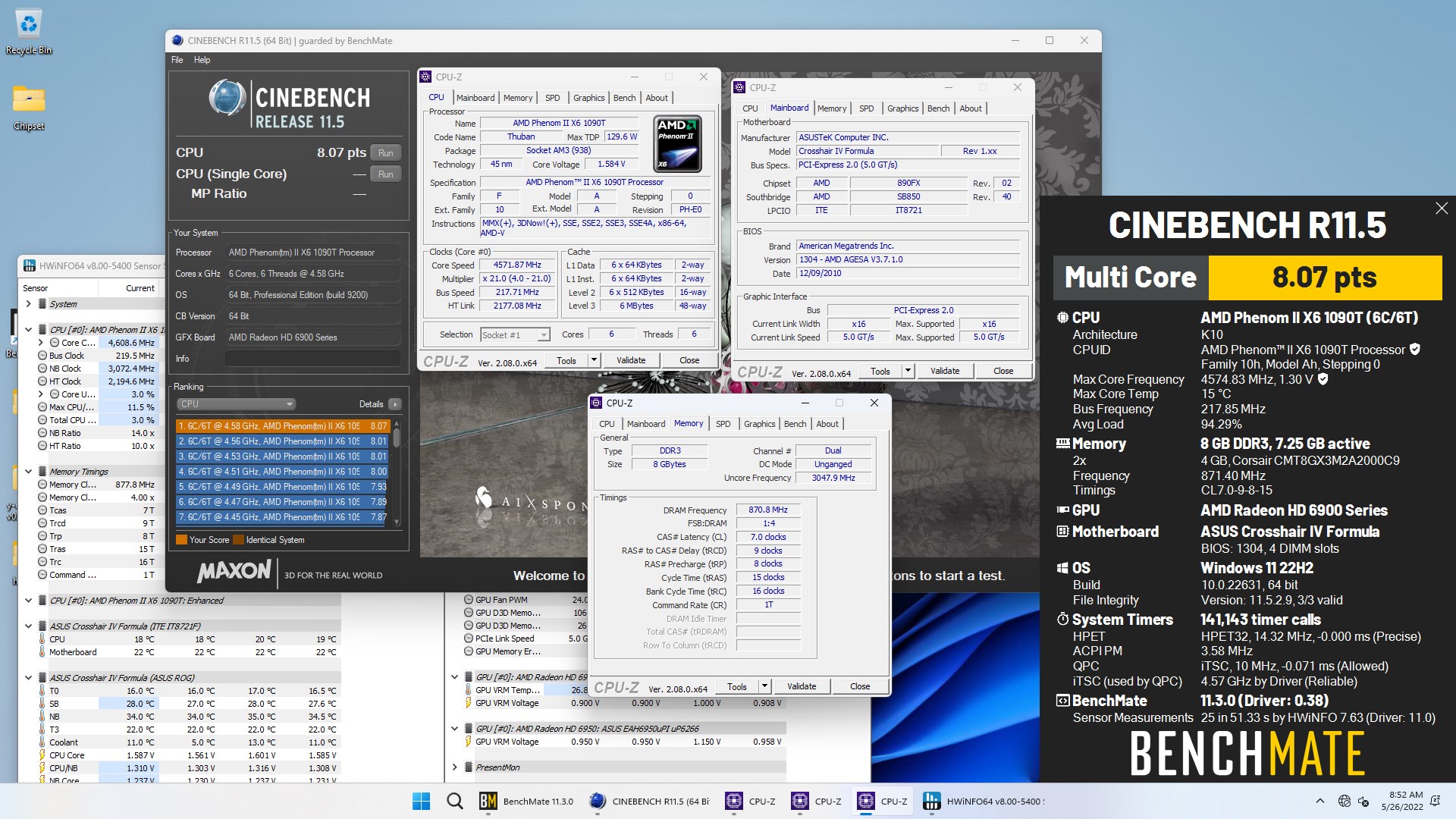Click Tools button in Mainboard CPU-Z
The width and height of the screenshot is (1456, 819).
click(x=880, y=371)
